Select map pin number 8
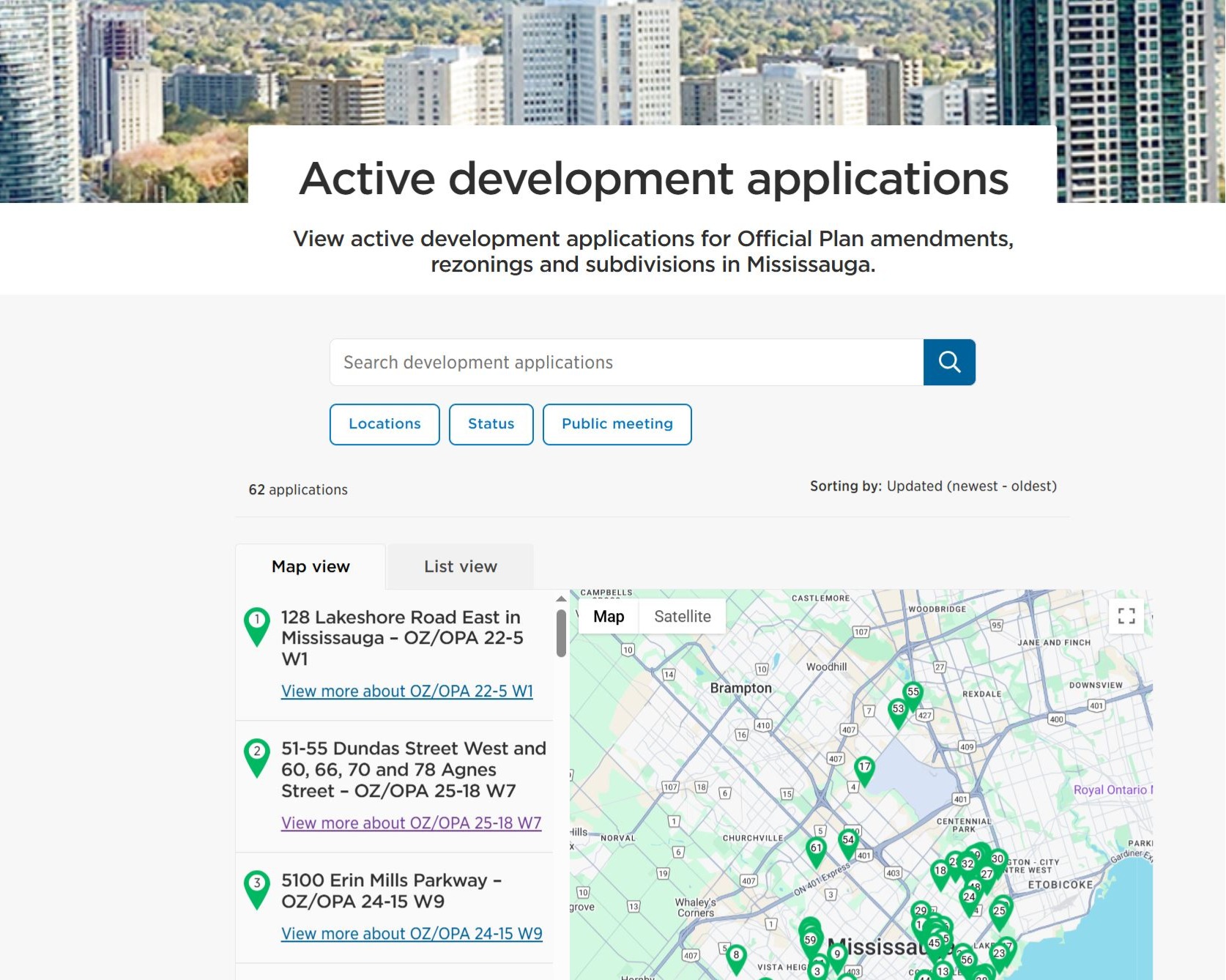This screenshot has width=1226, height=980. [x=736, y=957]
